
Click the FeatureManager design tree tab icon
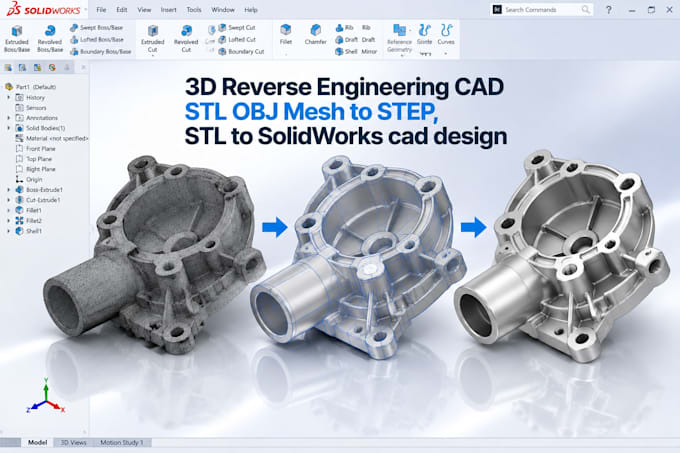pyautogui.click(x=8, y=68)
